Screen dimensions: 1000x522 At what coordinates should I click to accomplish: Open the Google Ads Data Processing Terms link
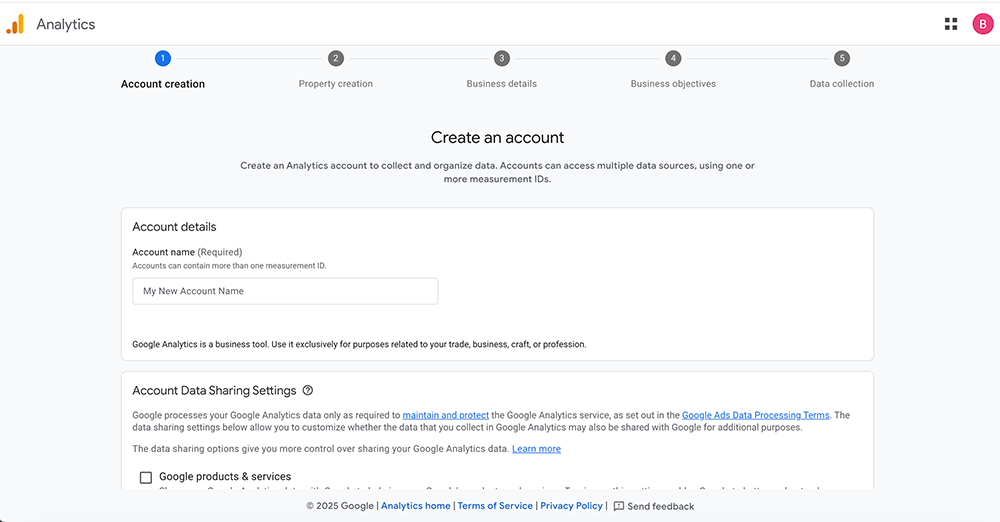(x=756, y=415)
